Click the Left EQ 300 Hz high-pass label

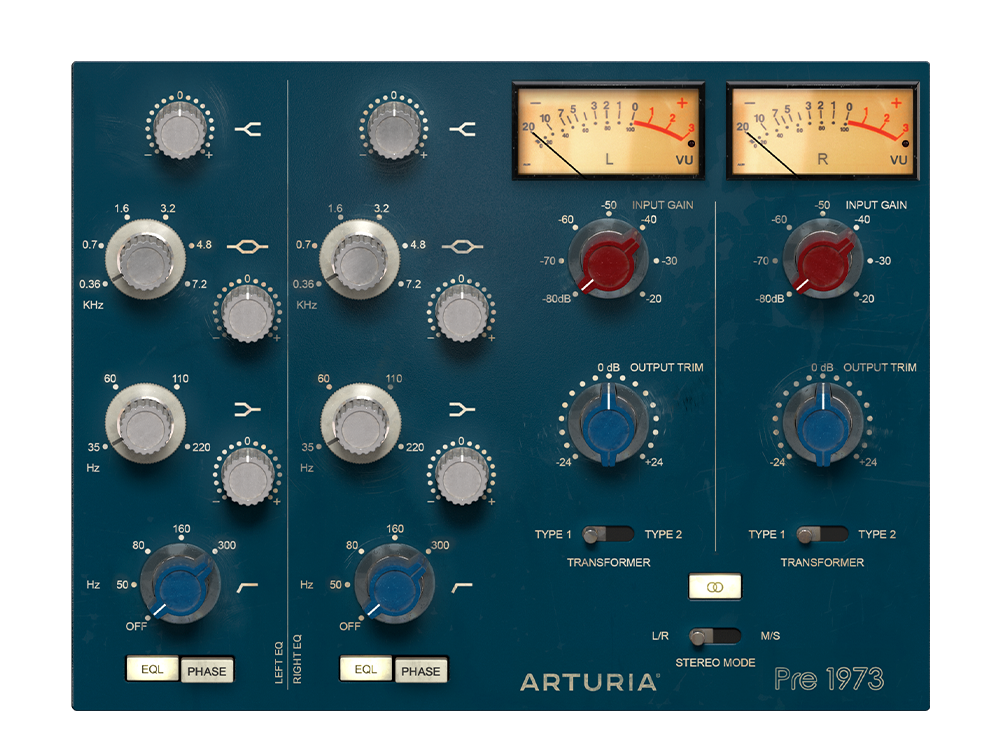pos(227,545)
